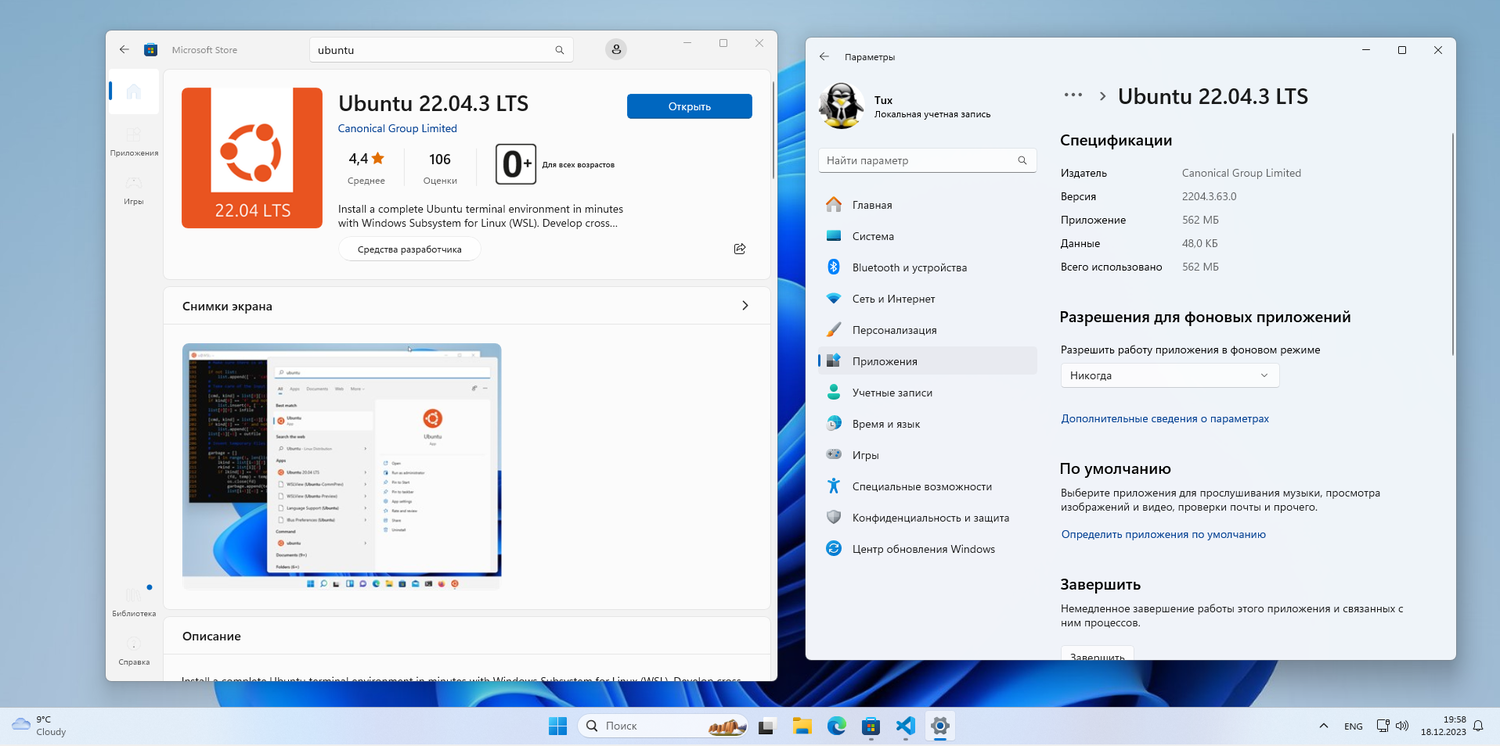Focus the Найти параметр search field
This screenshot has height=746, width=1500.
(927, 160)
